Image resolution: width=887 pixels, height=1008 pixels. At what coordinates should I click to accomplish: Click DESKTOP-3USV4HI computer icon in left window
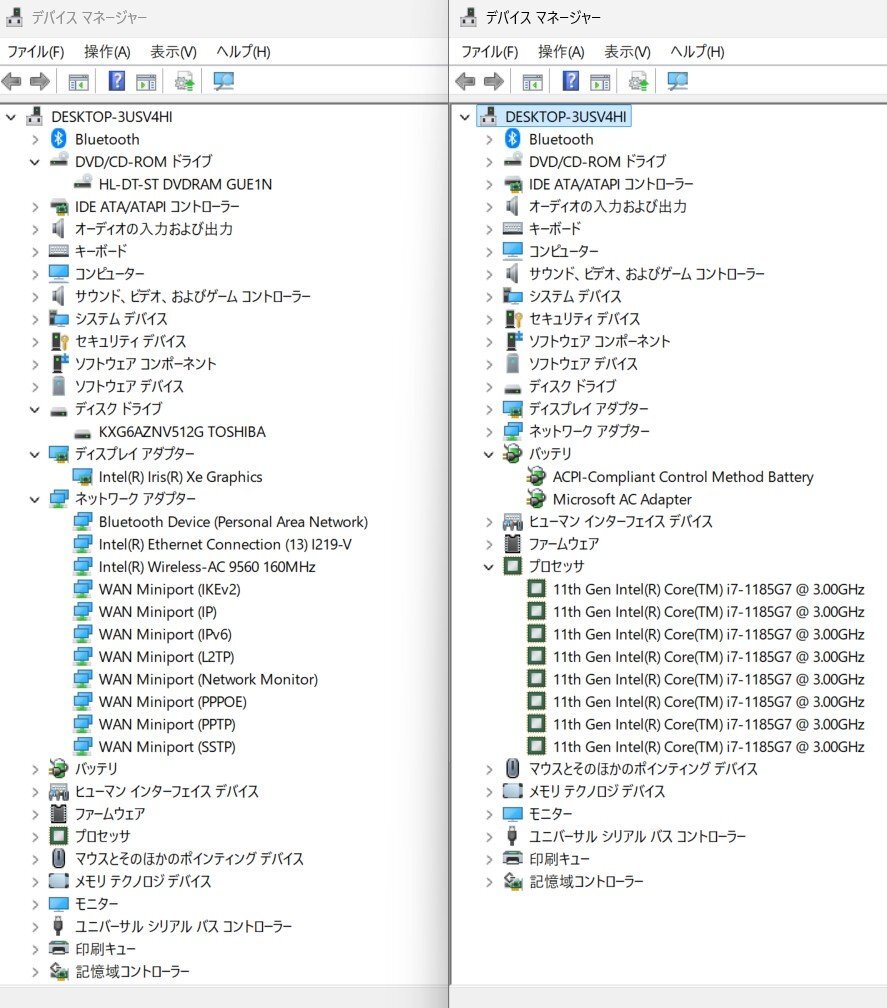(35, 116)
